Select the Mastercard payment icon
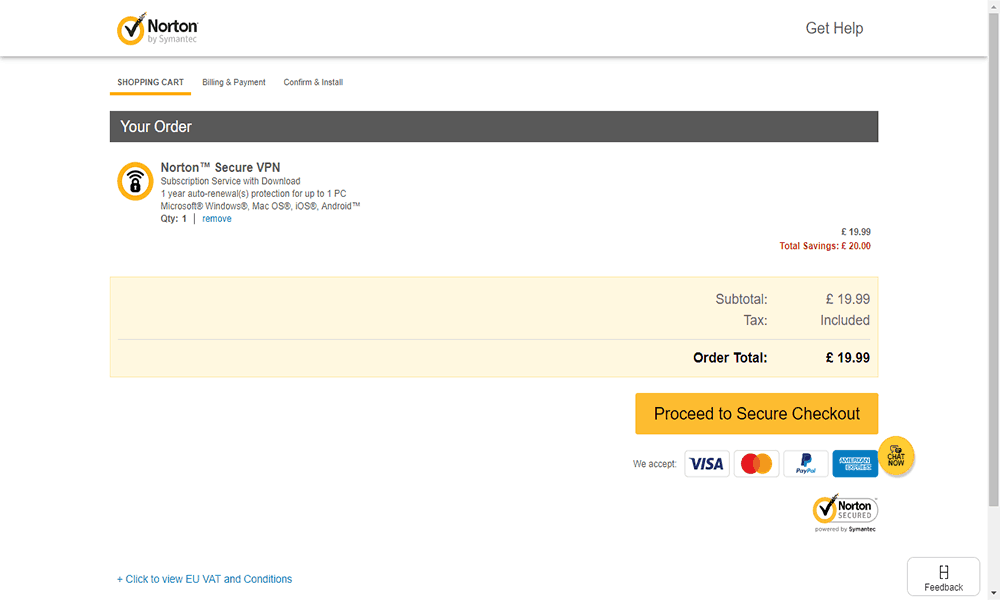Image resolution: width=1000 pixels, height=600 pixels. coord(757,464)
